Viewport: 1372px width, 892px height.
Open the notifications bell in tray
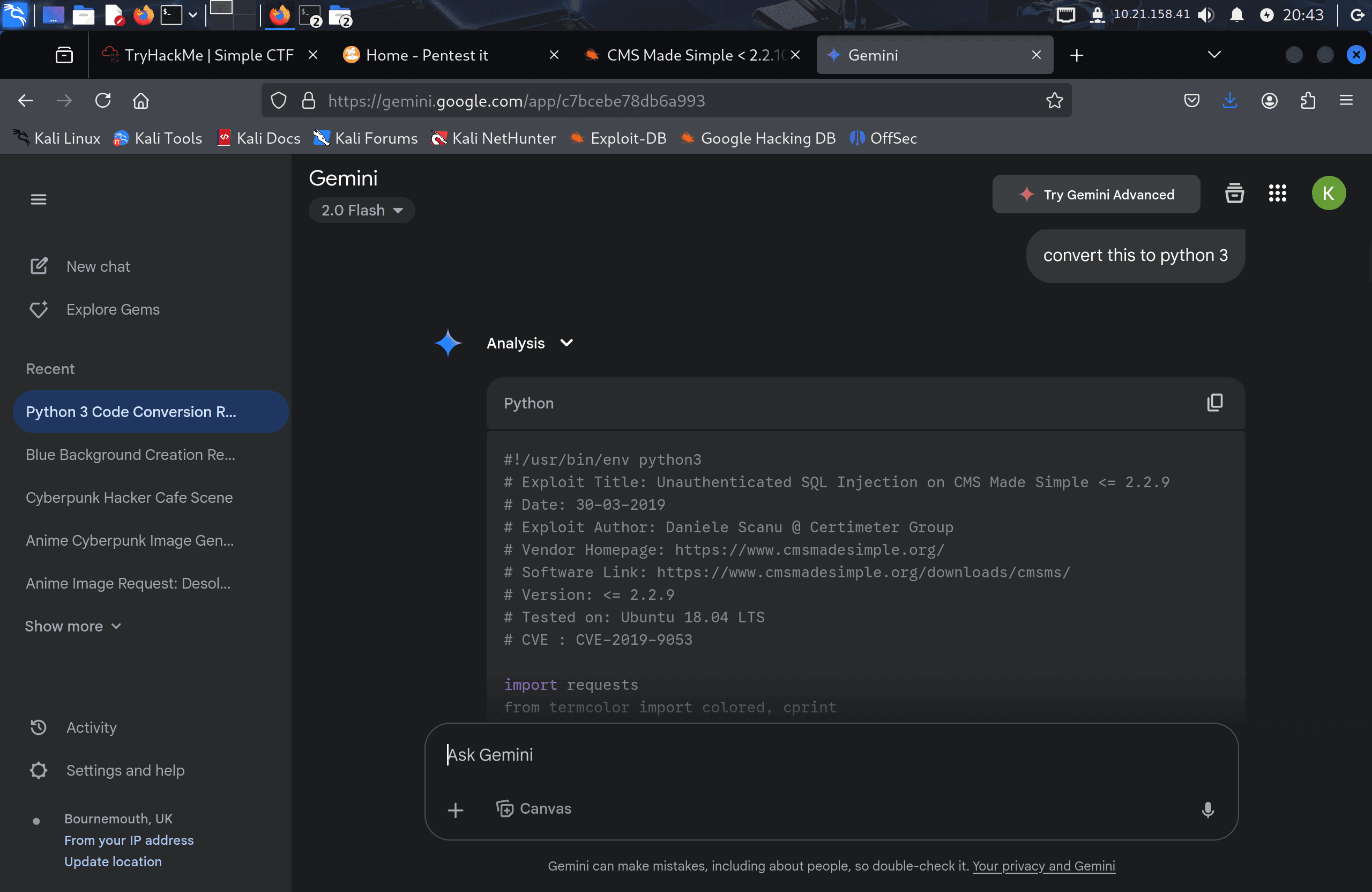[x=1236, y=14]
